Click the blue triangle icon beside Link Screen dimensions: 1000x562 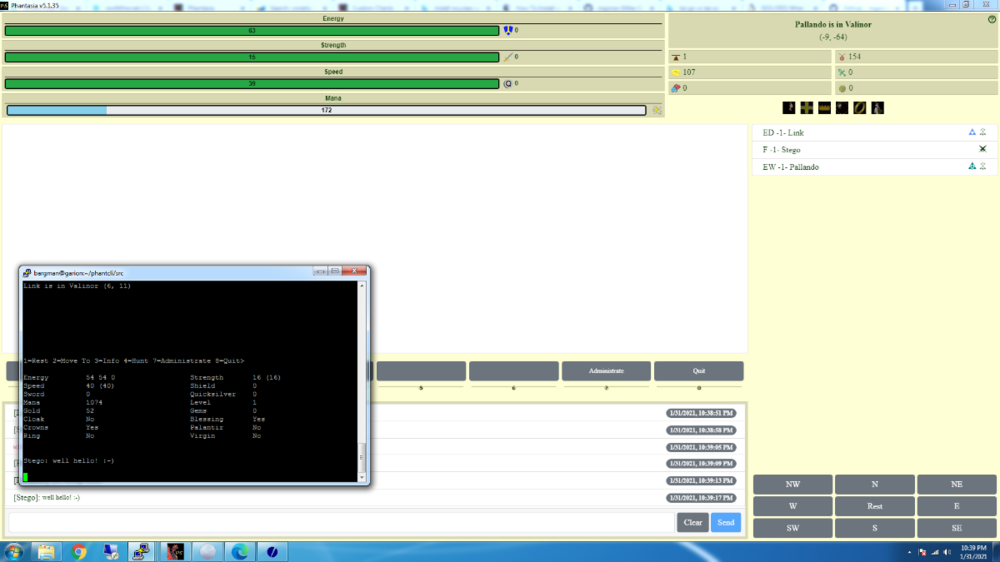[971, 132]
